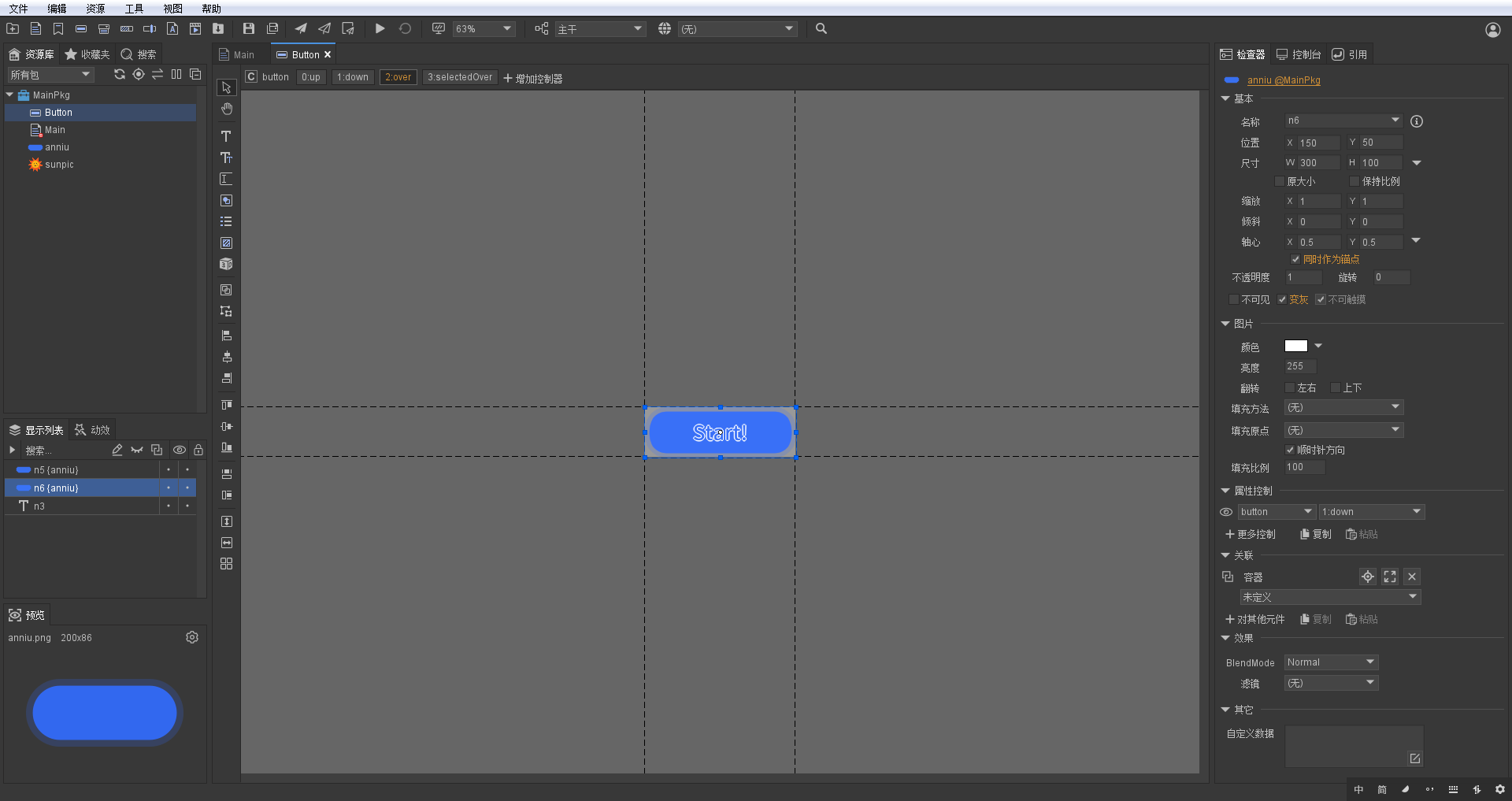The width and height of the screenshot is (1512, 801).
Task: Click the refresh library icon
Action: tap(120, 74)
